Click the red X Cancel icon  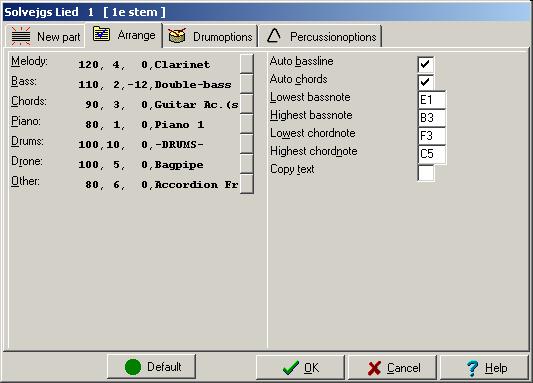click(x=374, y=368)
